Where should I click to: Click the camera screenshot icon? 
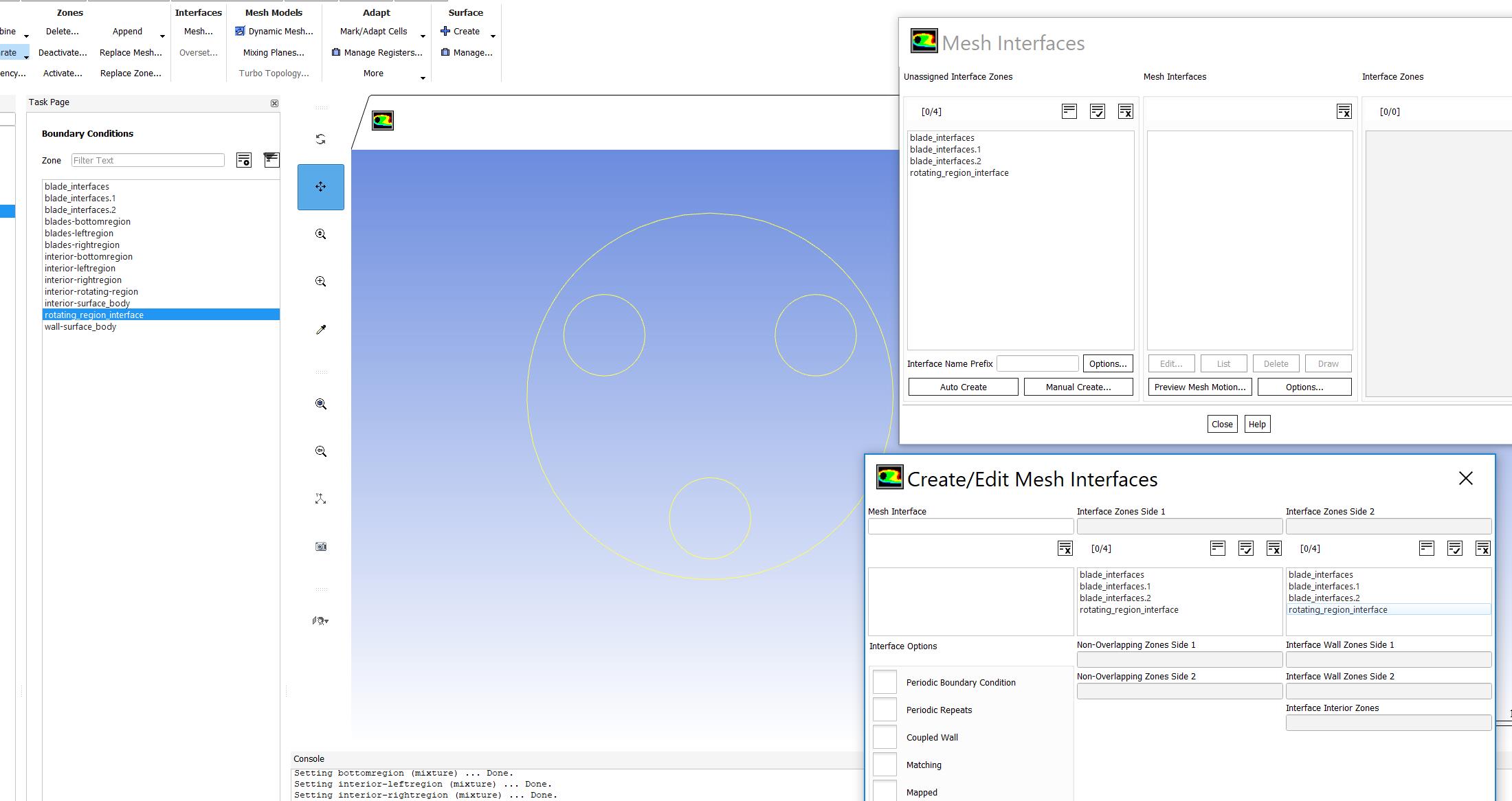tap(320, 547)
